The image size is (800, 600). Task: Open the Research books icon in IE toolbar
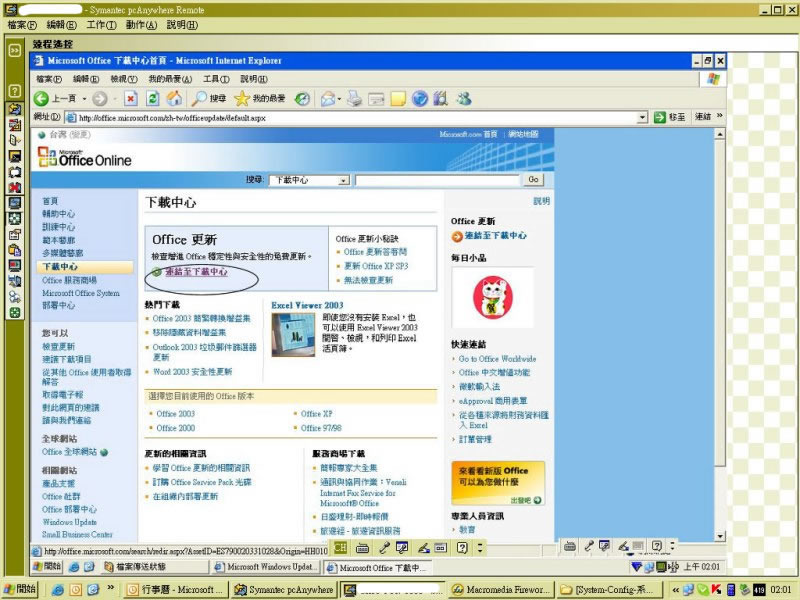point(440,98)
